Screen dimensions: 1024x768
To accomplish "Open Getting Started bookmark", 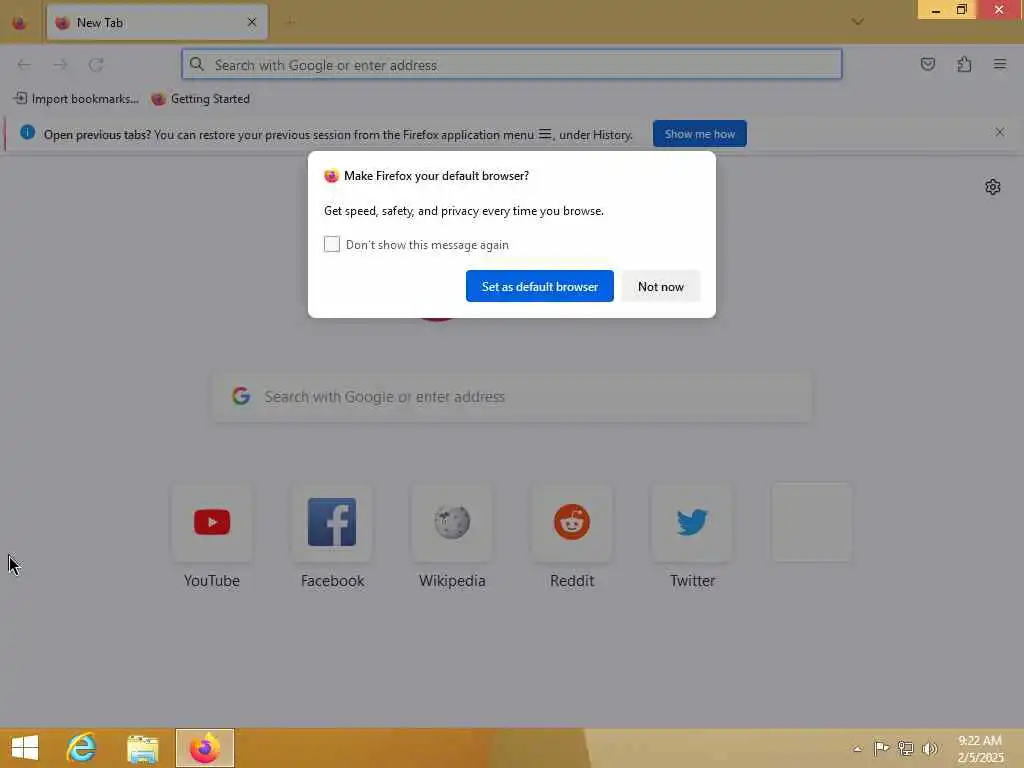I will coord(200,99).
